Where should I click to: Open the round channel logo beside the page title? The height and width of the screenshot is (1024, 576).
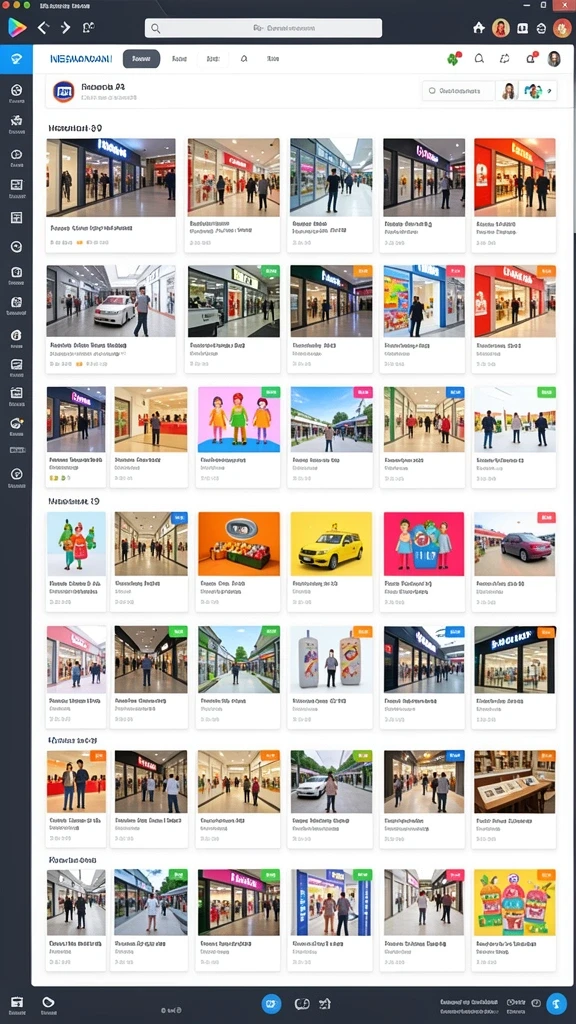pyautogui.click(x=63, y=92)
